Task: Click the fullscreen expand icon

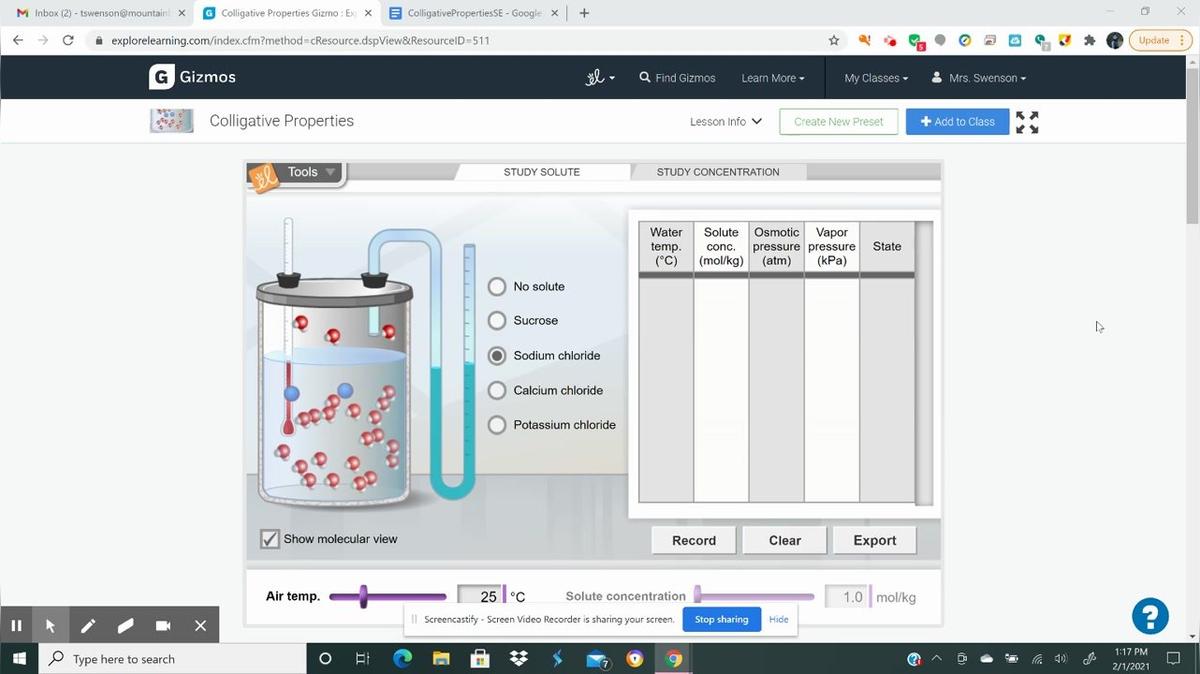Action: (x=1027, y=122)
